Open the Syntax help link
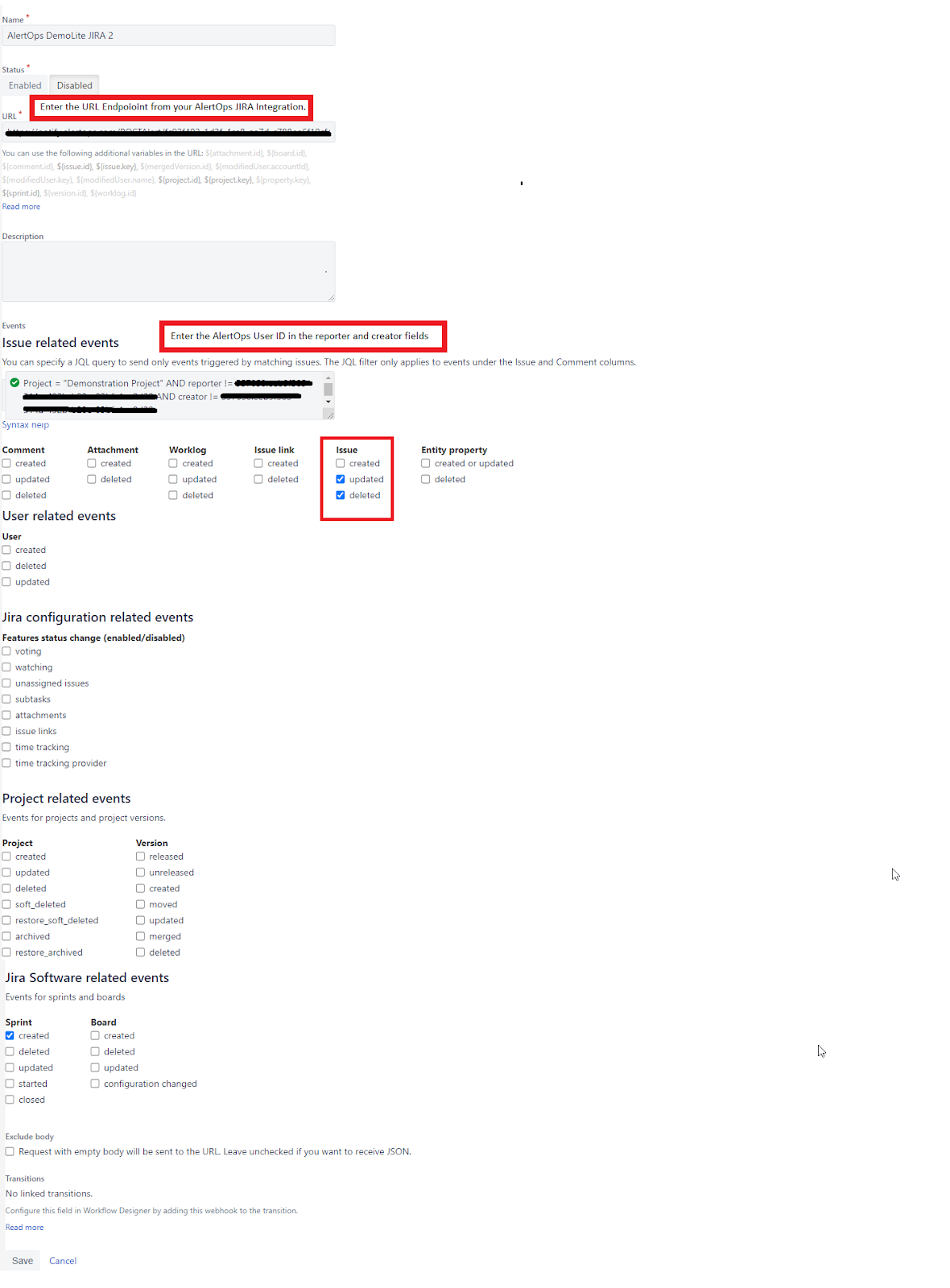Screen dimensions: 950x1288 [26, 425]
